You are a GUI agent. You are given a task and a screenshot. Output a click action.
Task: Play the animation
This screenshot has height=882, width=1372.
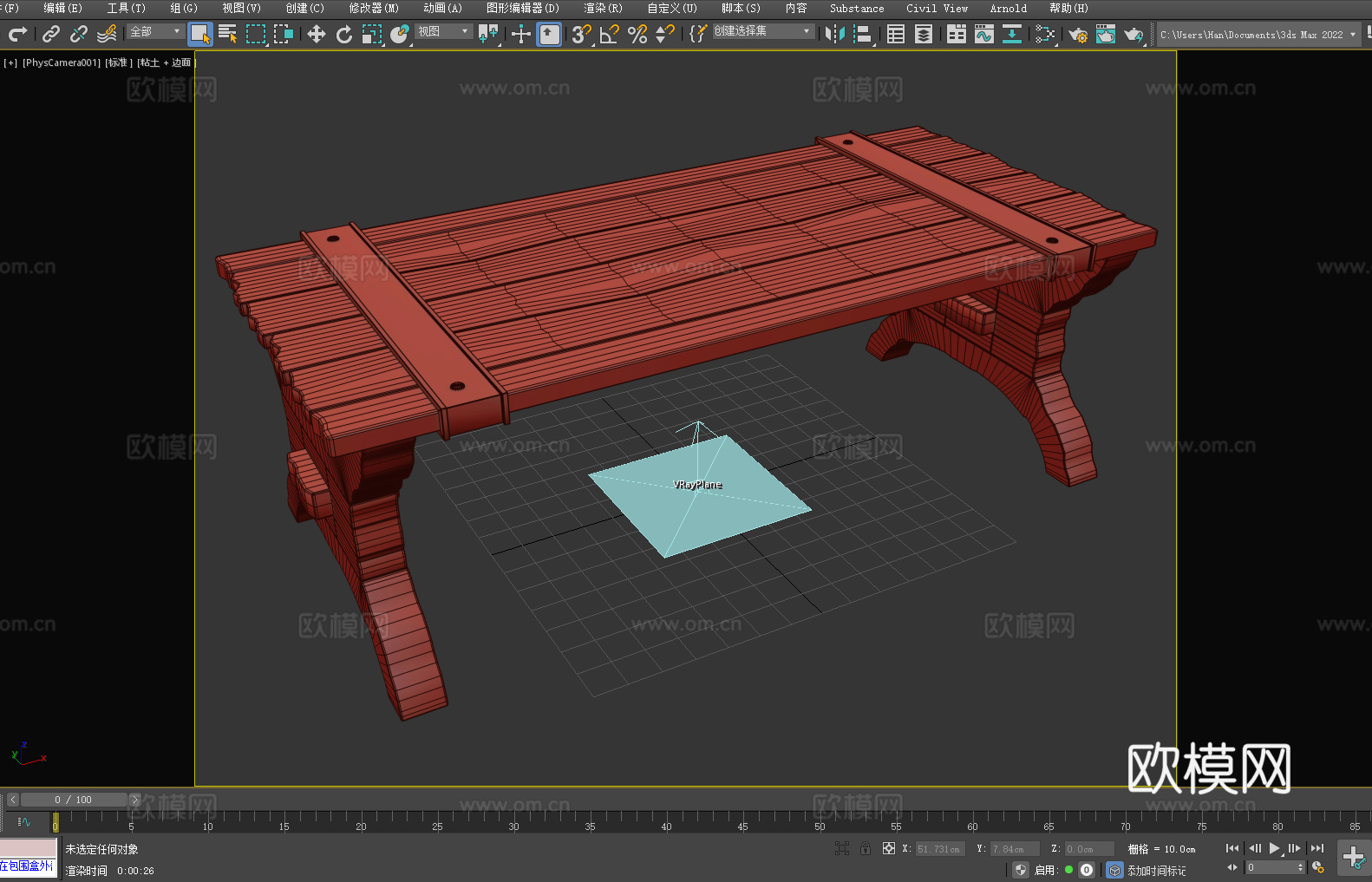(1274, 848)
